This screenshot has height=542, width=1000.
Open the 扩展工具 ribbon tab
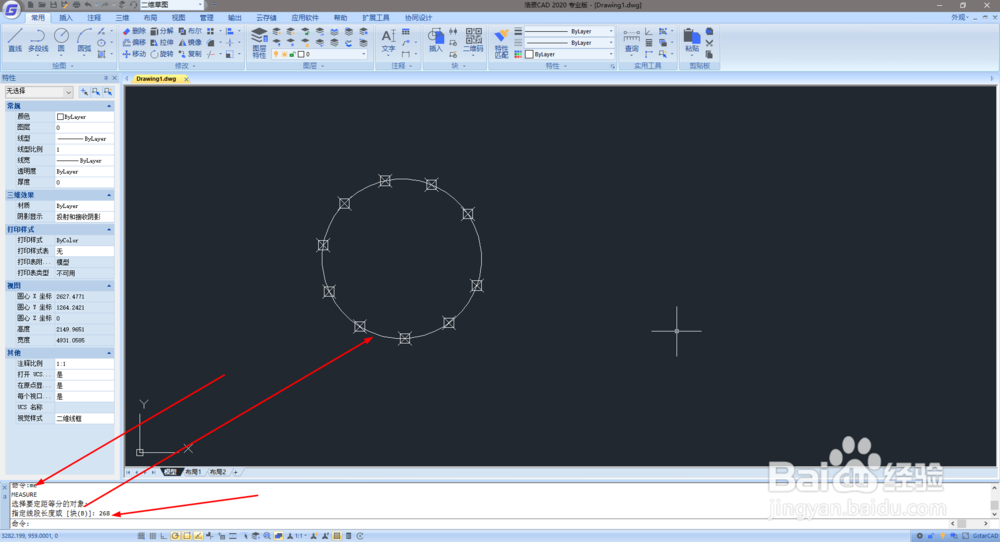tap(376, 18)
